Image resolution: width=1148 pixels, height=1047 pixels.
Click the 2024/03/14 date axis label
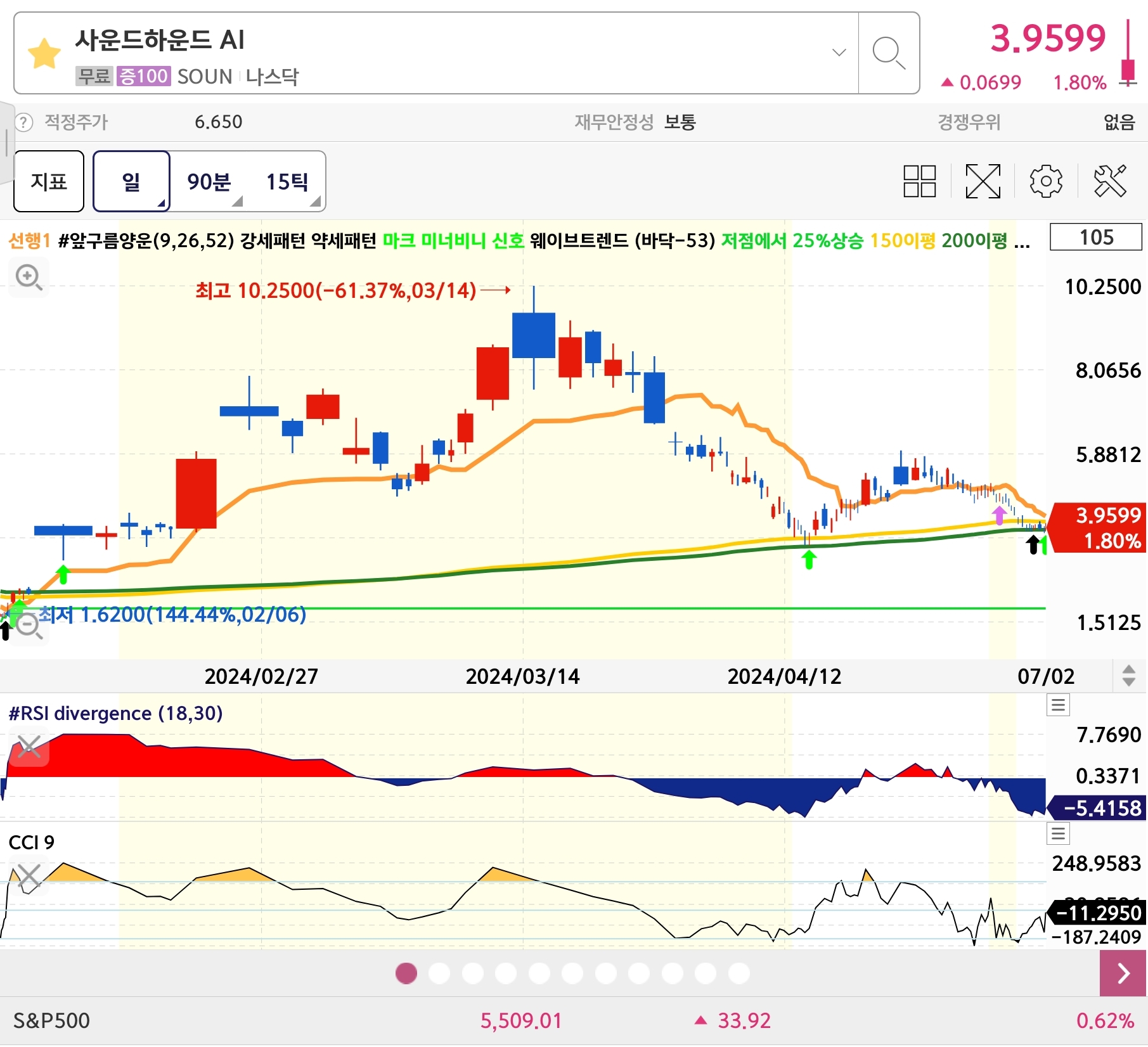coord(523,676)
